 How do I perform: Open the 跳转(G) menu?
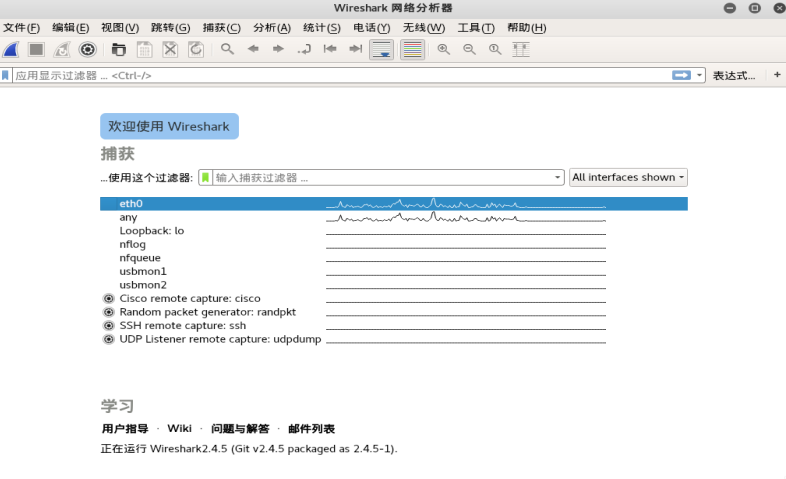[x=170, y=28]
